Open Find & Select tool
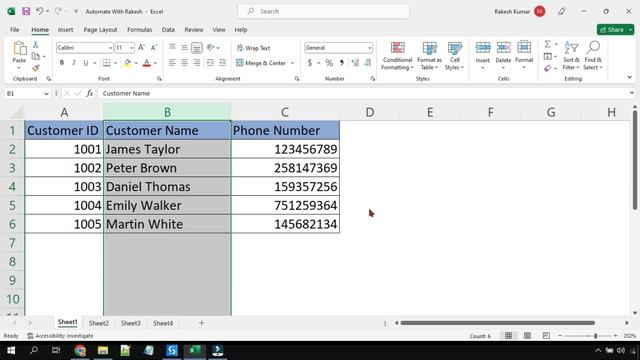The width and height of the screenshot is (640, 360). 593,56
